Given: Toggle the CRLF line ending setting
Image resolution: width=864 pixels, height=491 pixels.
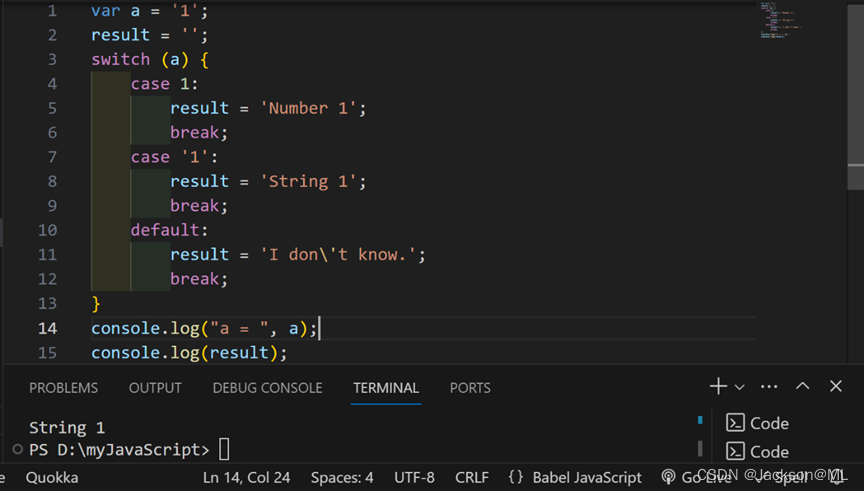Looking at the screenshot, I should (x=472, y=478).
